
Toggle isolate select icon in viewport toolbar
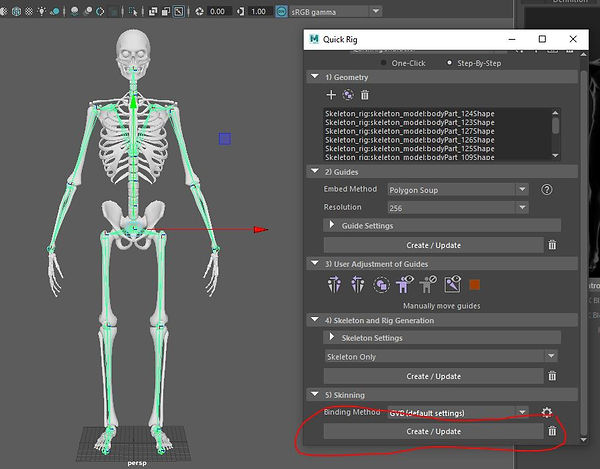pos(133,11)
